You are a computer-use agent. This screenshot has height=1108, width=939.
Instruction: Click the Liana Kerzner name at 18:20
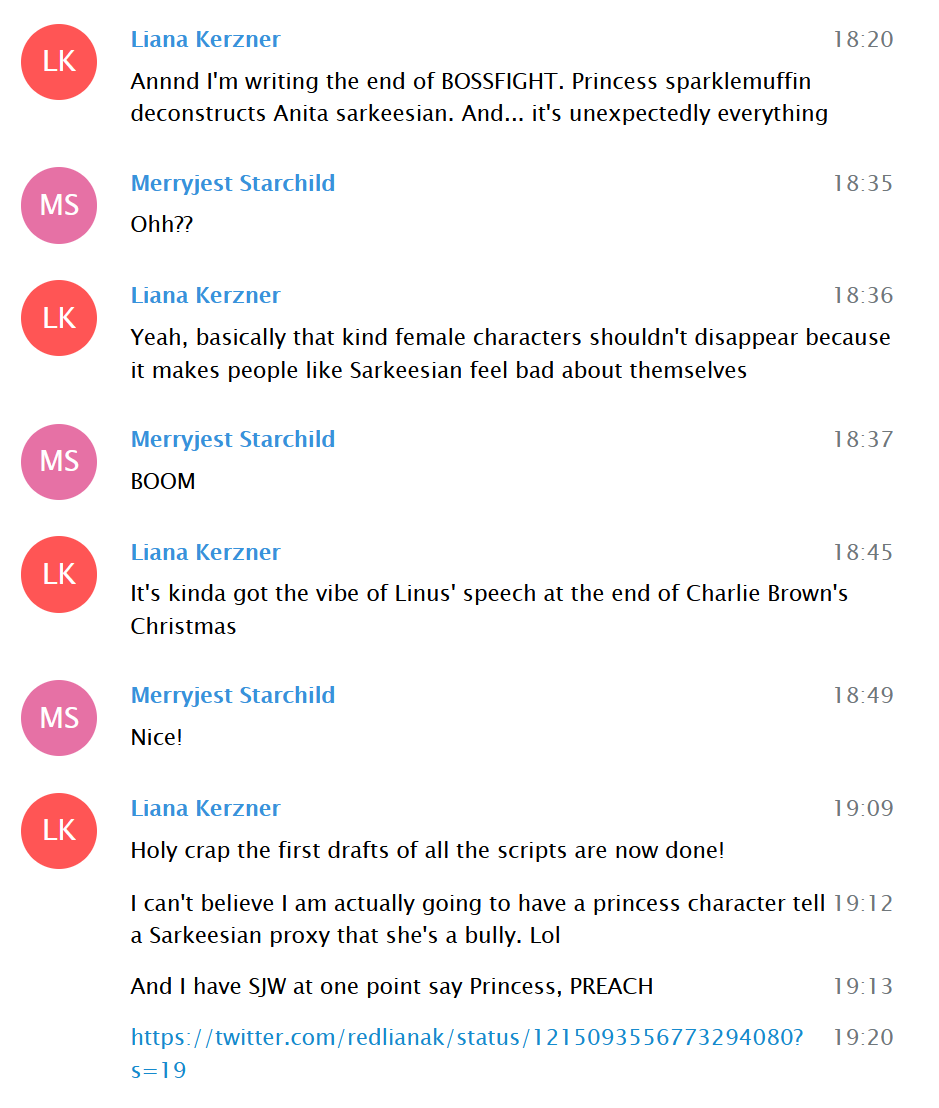[205, 40]
